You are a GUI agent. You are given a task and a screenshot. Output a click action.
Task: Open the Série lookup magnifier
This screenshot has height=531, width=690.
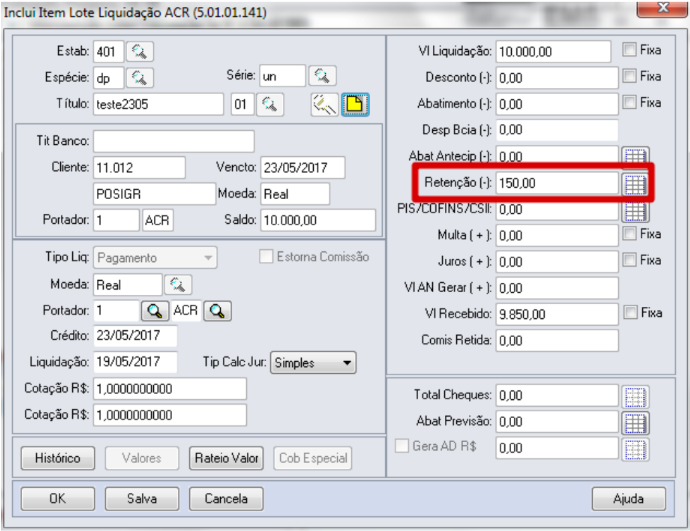point(322,76)
